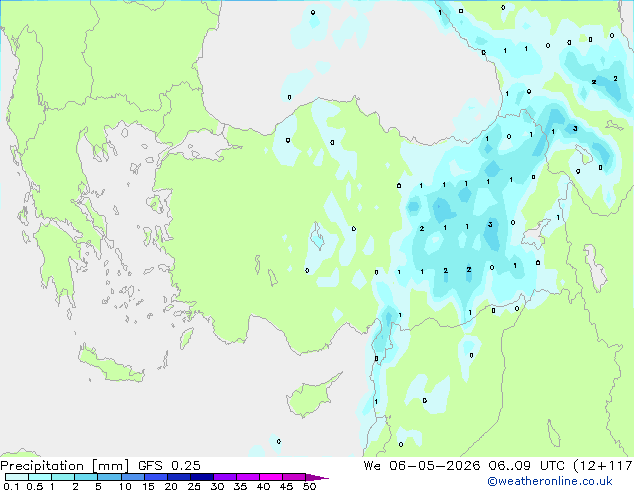Screen dimensions: 634x490
Task: Click the '(12+117' forecast run text
Action: 603,466
